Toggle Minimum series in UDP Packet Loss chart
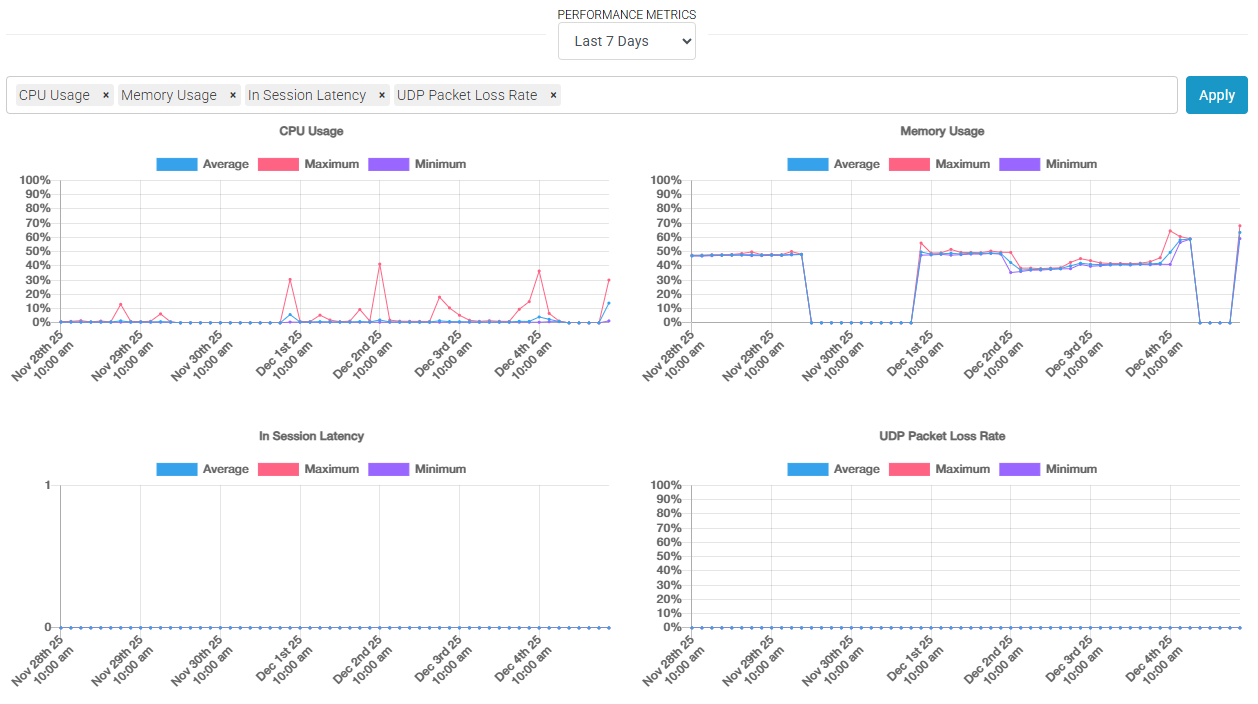The width and height of the screenshot is (1258, 704). click(1048, 469)
